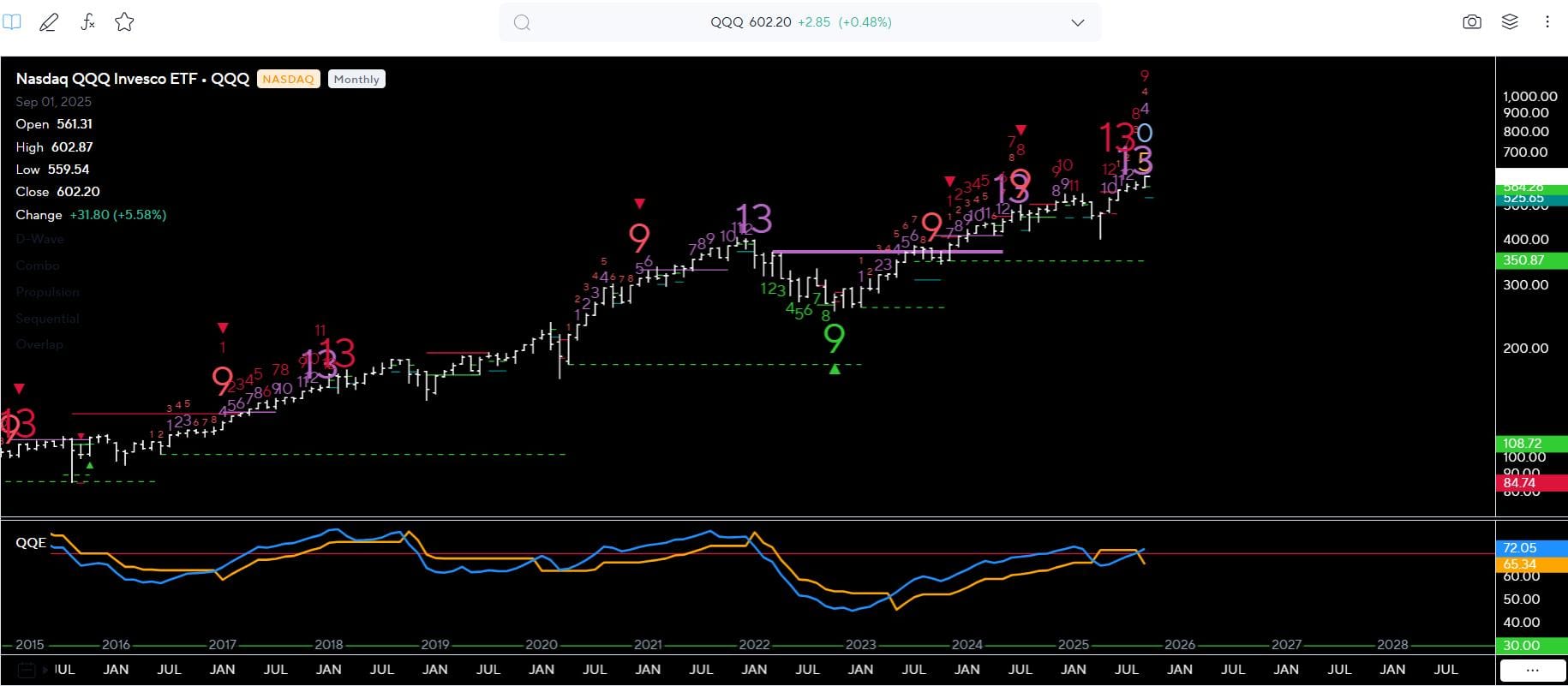Toggle the D-Wave indicator label
Viewport: 1568px width, 686px height.
(x=39, y=239)
